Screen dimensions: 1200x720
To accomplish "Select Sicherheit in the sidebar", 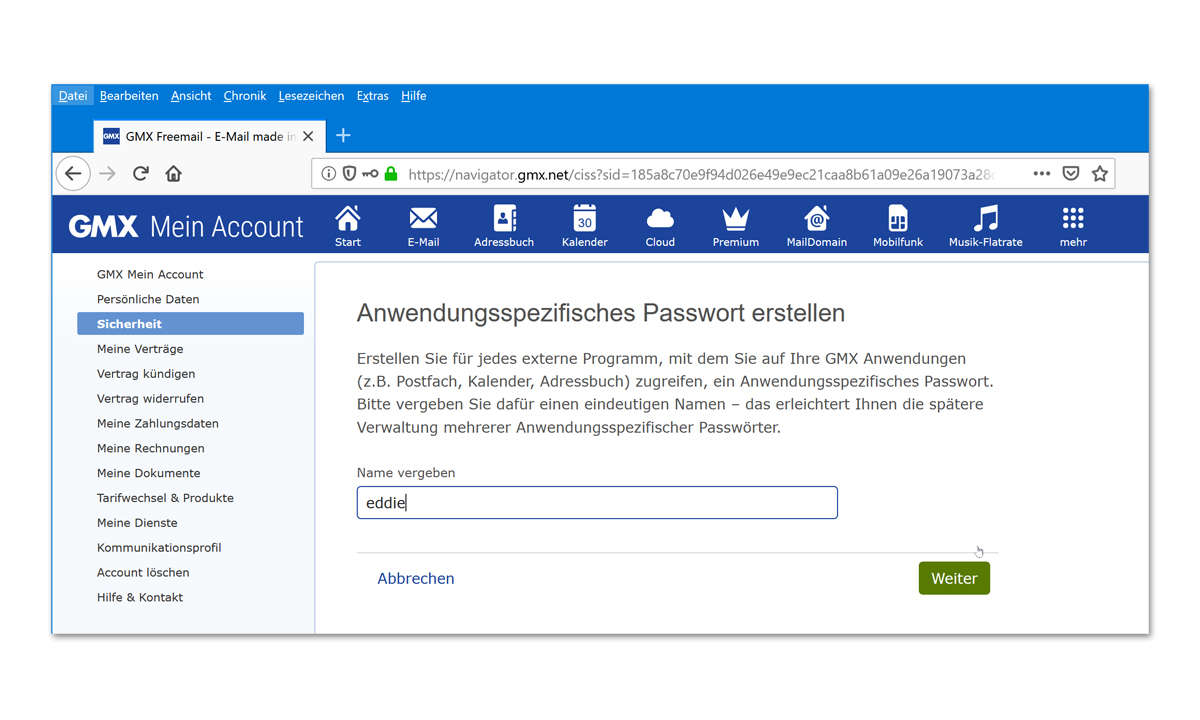I will pos(190,324).
